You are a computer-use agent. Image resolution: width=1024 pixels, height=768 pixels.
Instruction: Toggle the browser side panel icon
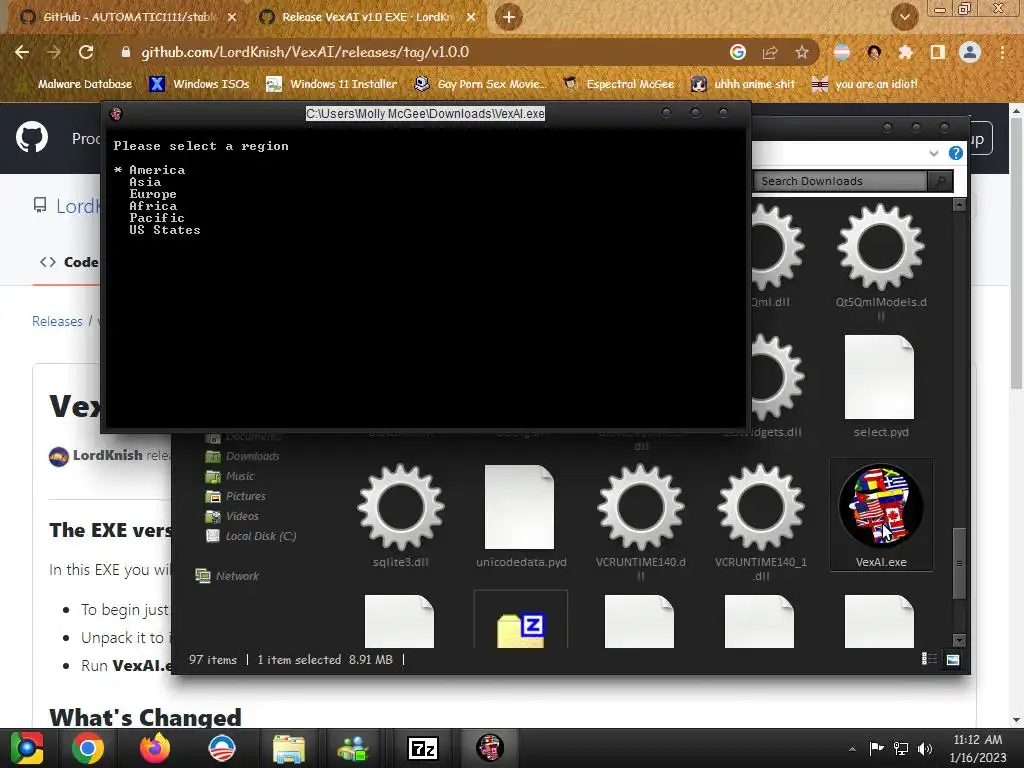[938, 52]
